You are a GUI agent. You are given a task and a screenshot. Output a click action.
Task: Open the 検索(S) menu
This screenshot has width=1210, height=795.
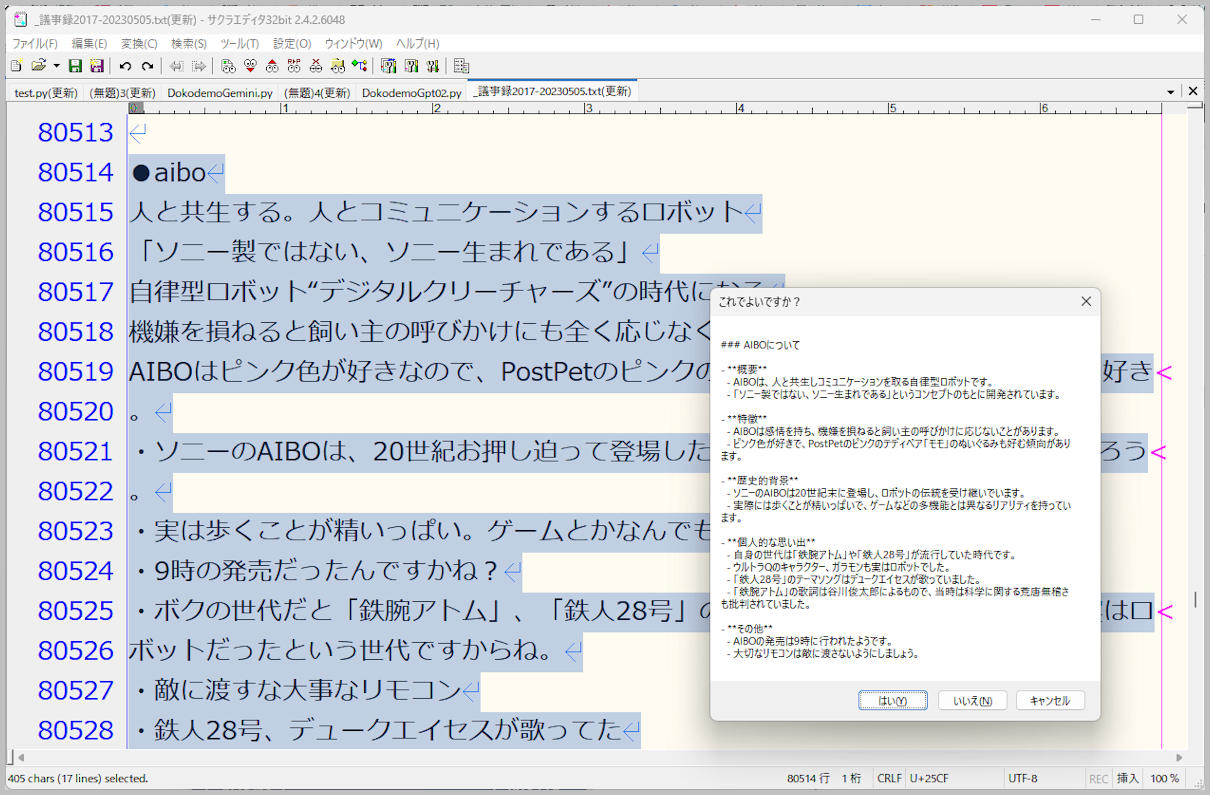point(188,43)
